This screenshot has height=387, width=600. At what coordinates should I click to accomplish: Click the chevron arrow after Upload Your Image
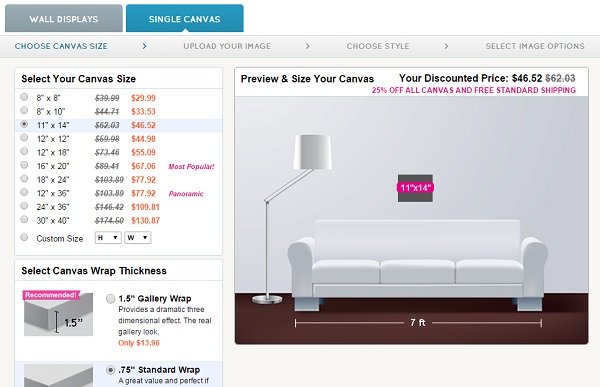click(x=307, y=46)
